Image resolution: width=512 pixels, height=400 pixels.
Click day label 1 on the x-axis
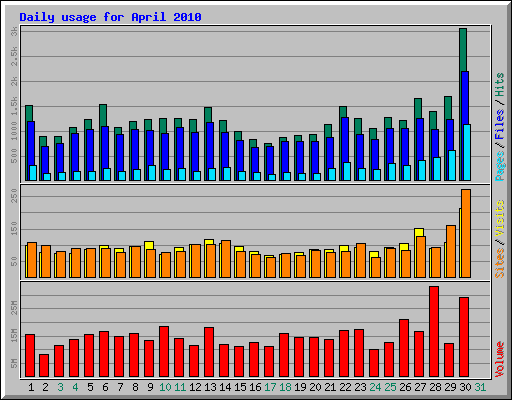click(x=31, y=387)
